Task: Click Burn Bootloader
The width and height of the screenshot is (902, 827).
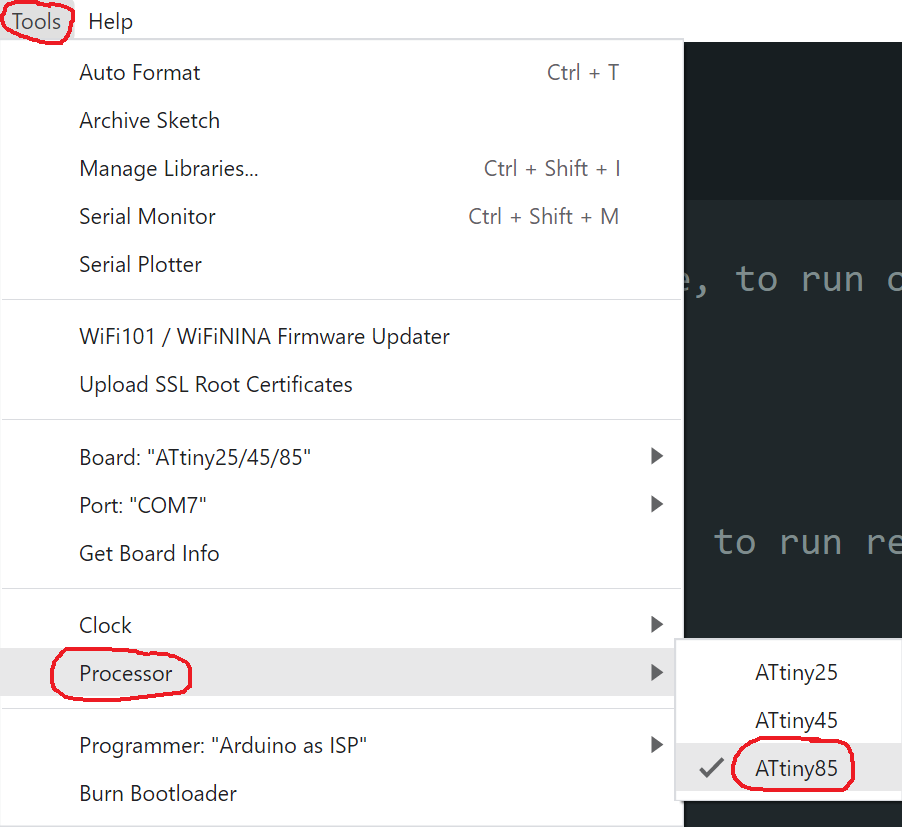Action: click(x=158, y=793)
